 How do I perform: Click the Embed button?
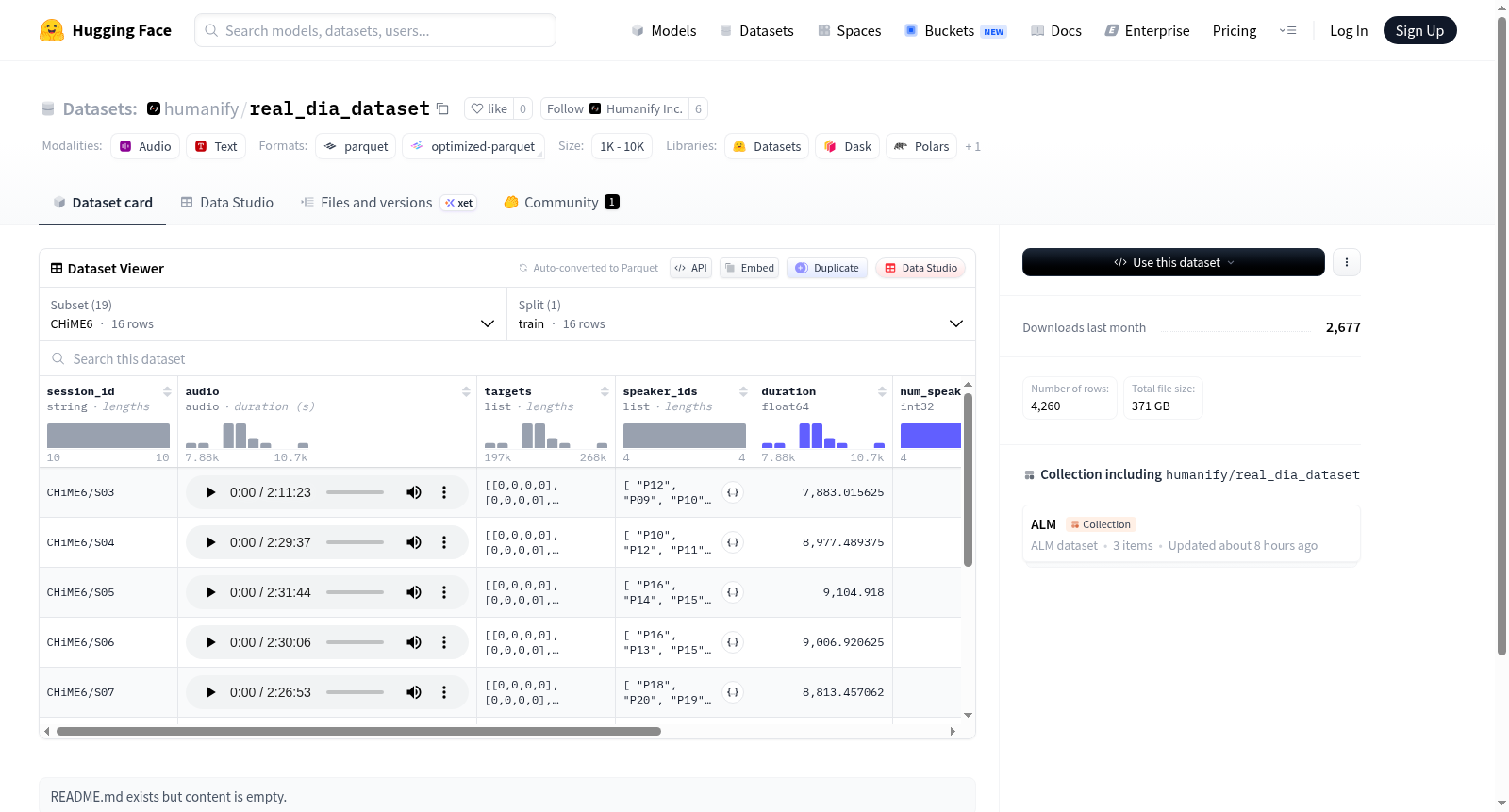pos(750,268)
